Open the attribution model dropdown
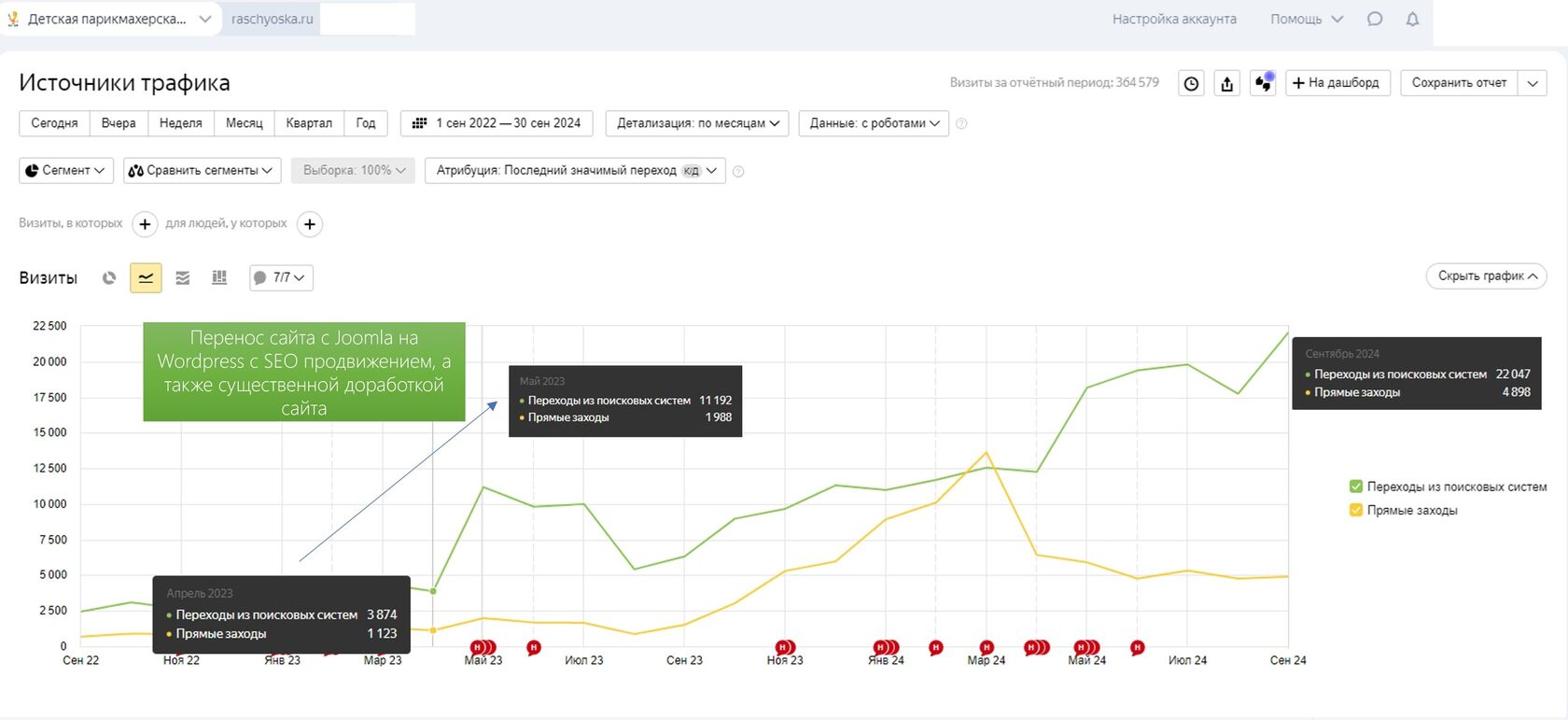Viewport: 1568px width, 720px height. click(x=575, y=170)
